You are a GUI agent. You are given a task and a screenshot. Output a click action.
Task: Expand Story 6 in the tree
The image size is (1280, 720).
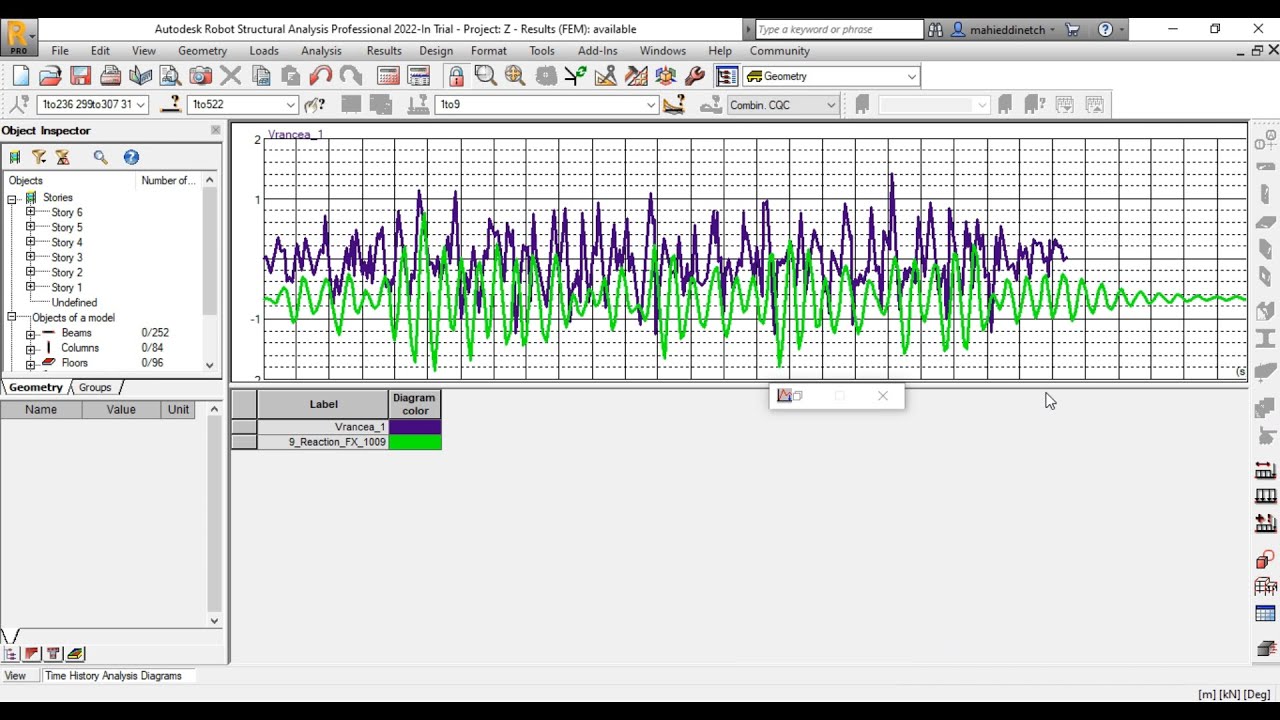(x=30, y=212)
